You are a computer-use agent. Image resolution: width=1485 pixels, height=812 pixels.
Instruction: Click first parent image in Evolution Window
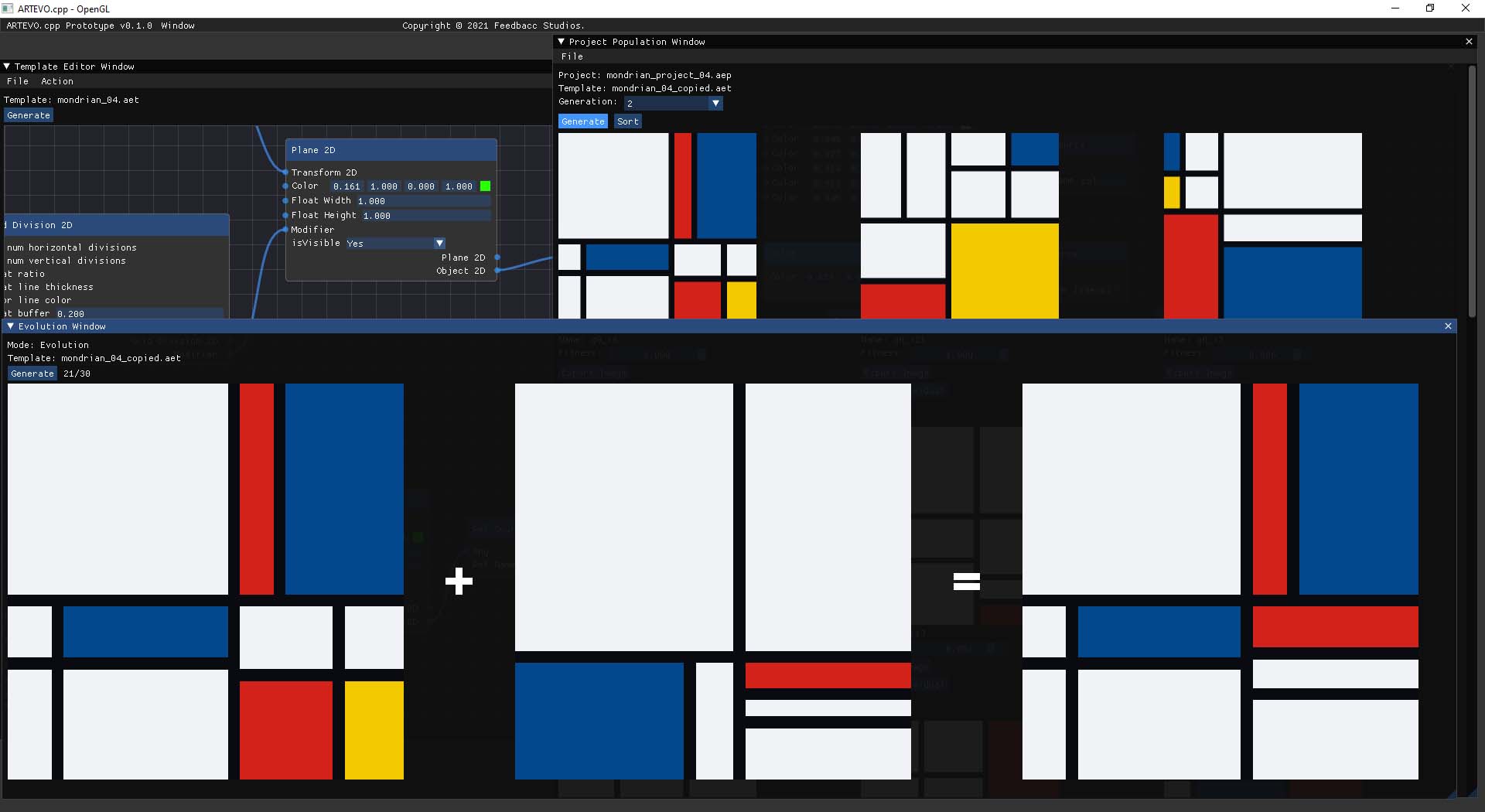206,582
